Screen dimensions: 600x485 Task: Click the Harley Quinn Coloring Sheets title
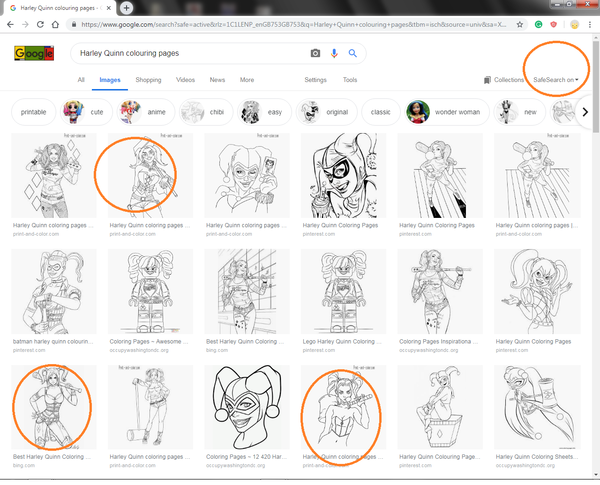535,457
